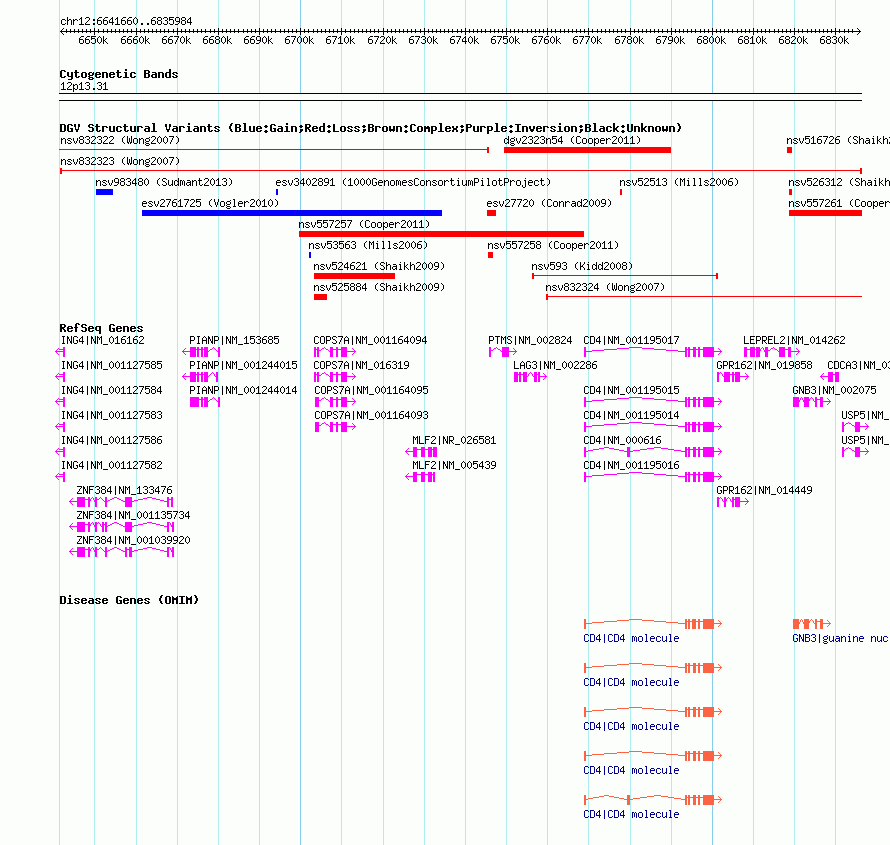Select the PIANP|NM_001244014 gene glyph

(x=205, y=402)
